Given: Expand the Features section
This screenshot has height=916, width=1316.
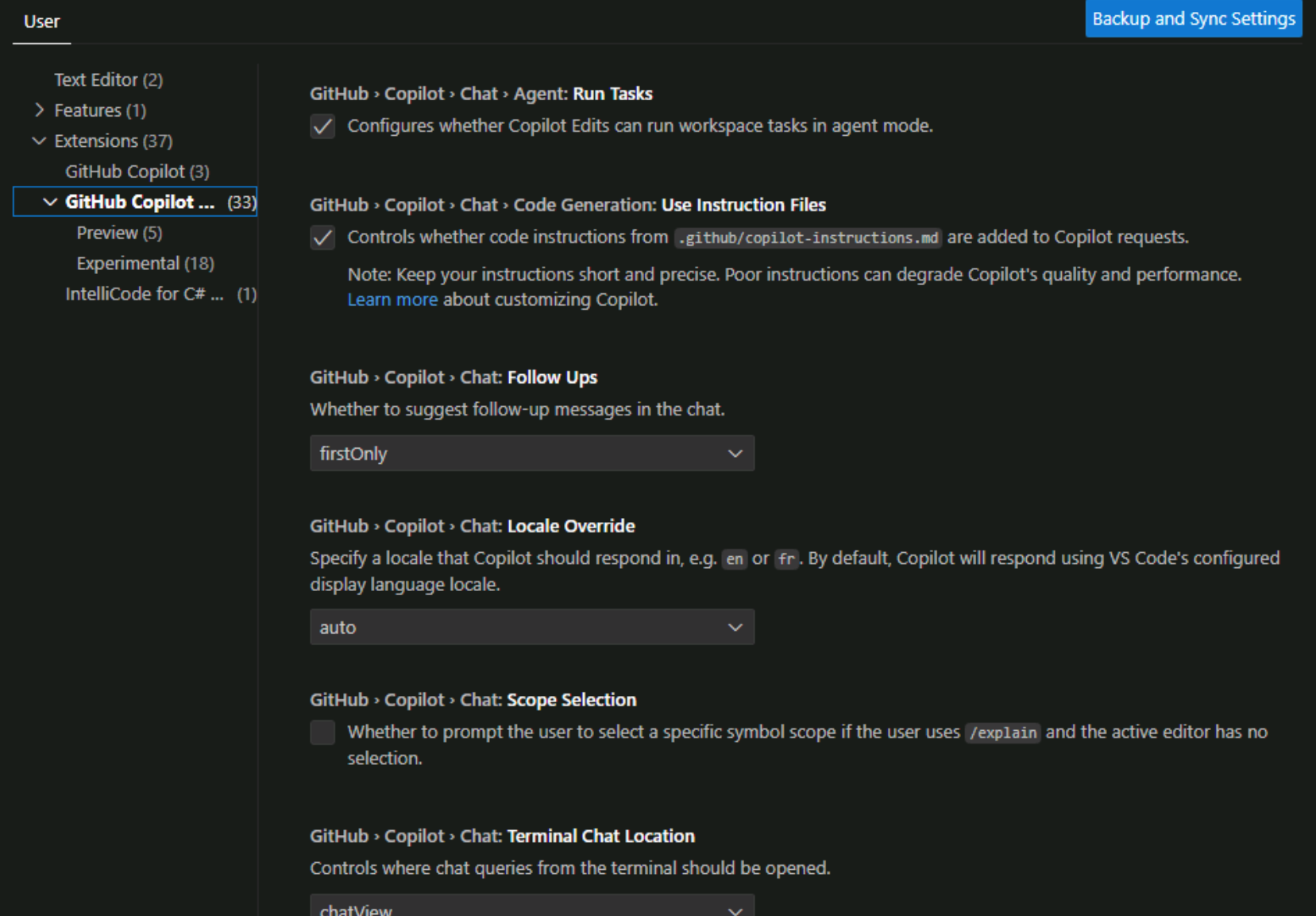Looking at the screenshot, I should [x=38, y=110].
